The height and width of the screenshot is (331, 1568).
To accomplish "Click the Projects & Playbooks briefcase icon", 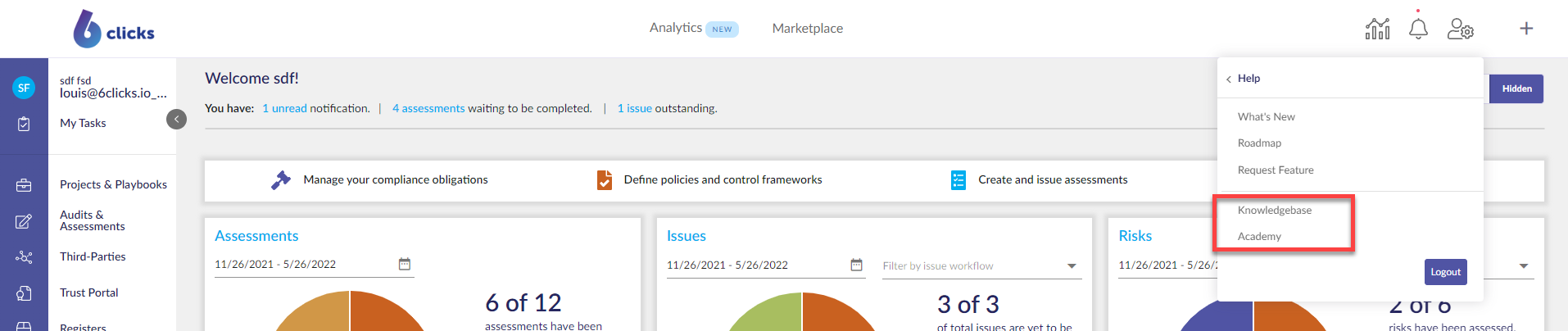I will [24, 185].
